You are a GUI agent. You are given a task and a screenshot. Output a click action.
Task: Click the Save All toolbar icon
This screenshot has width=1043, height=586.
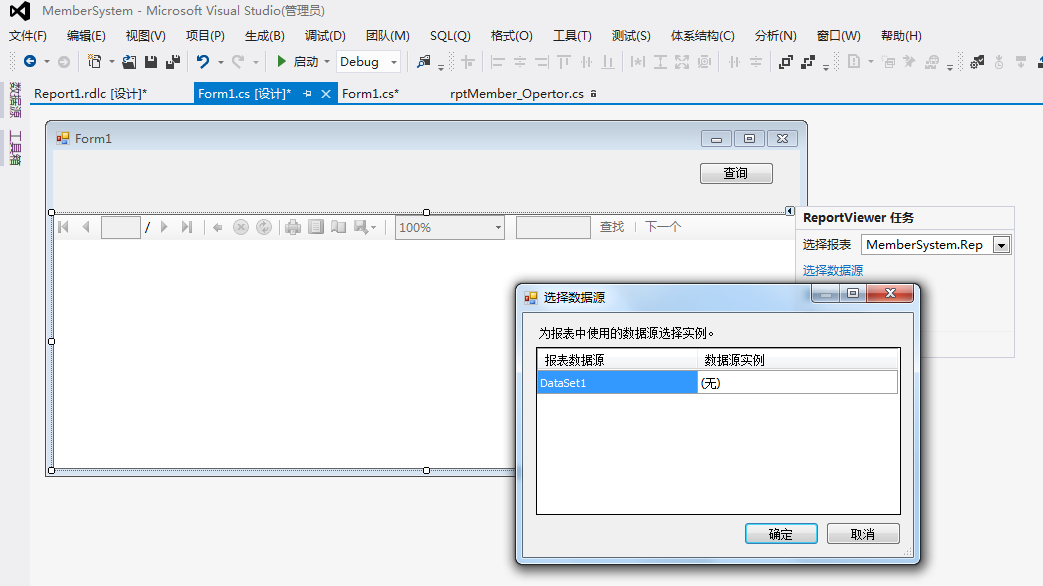173,62
